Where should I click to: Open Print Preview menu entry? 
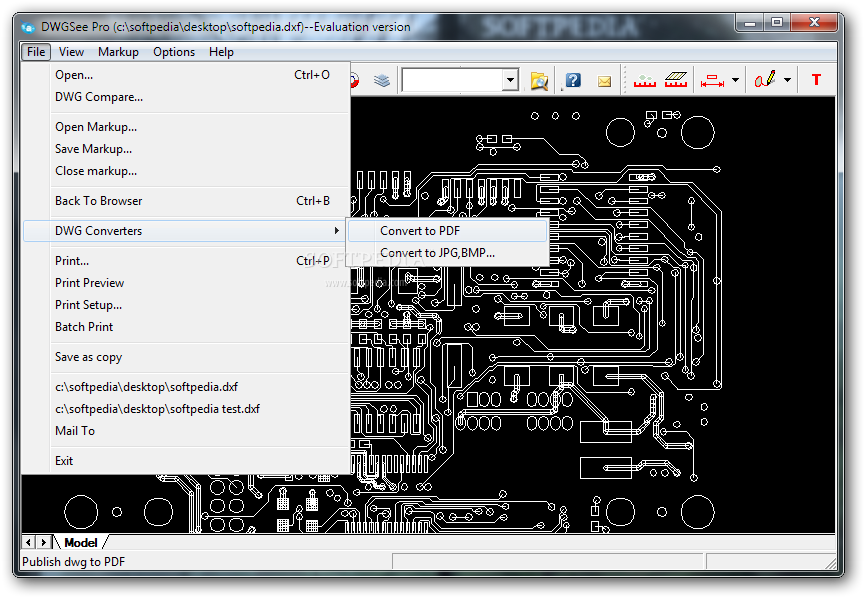(186, 282)
